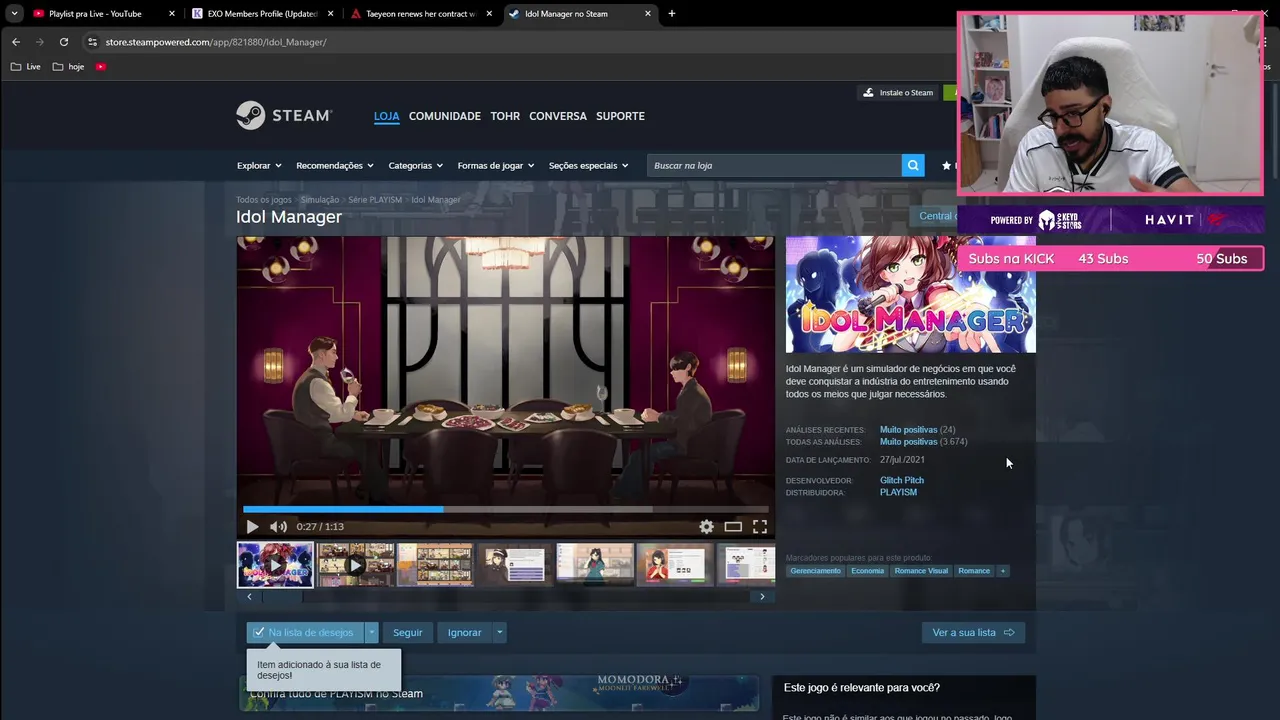The height and width of the screenshot is (720, 1280).
Task: Open the Explorar menu
Action: coord(259,165)
